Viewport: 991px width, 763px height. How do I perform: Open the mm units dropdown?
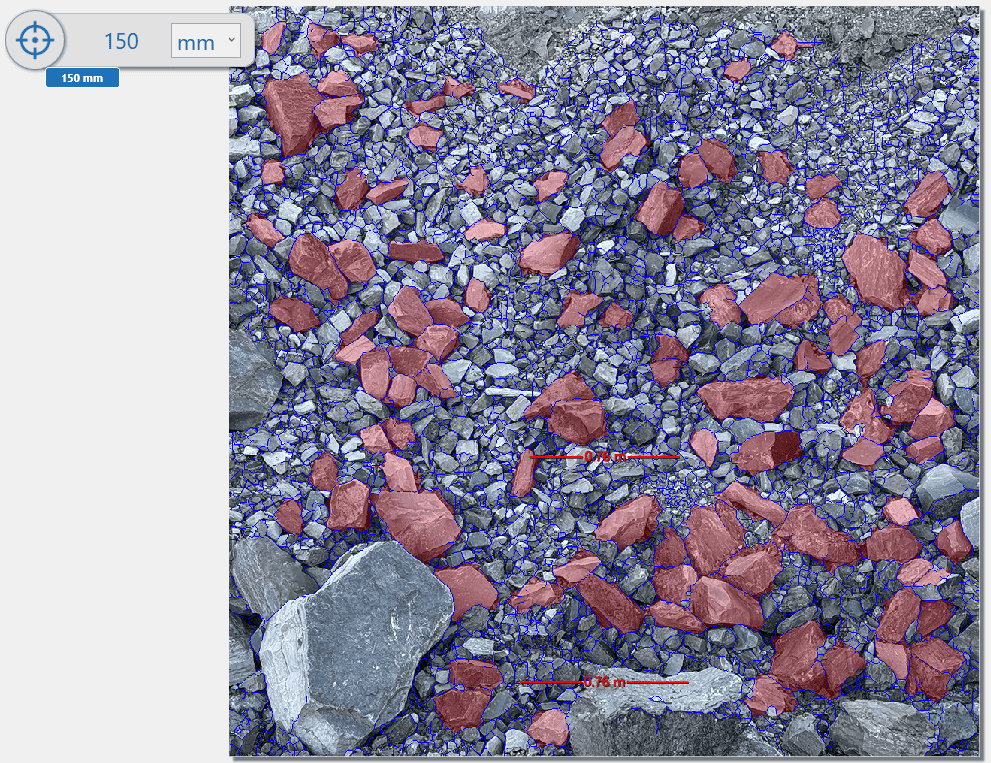coord(206,42)
